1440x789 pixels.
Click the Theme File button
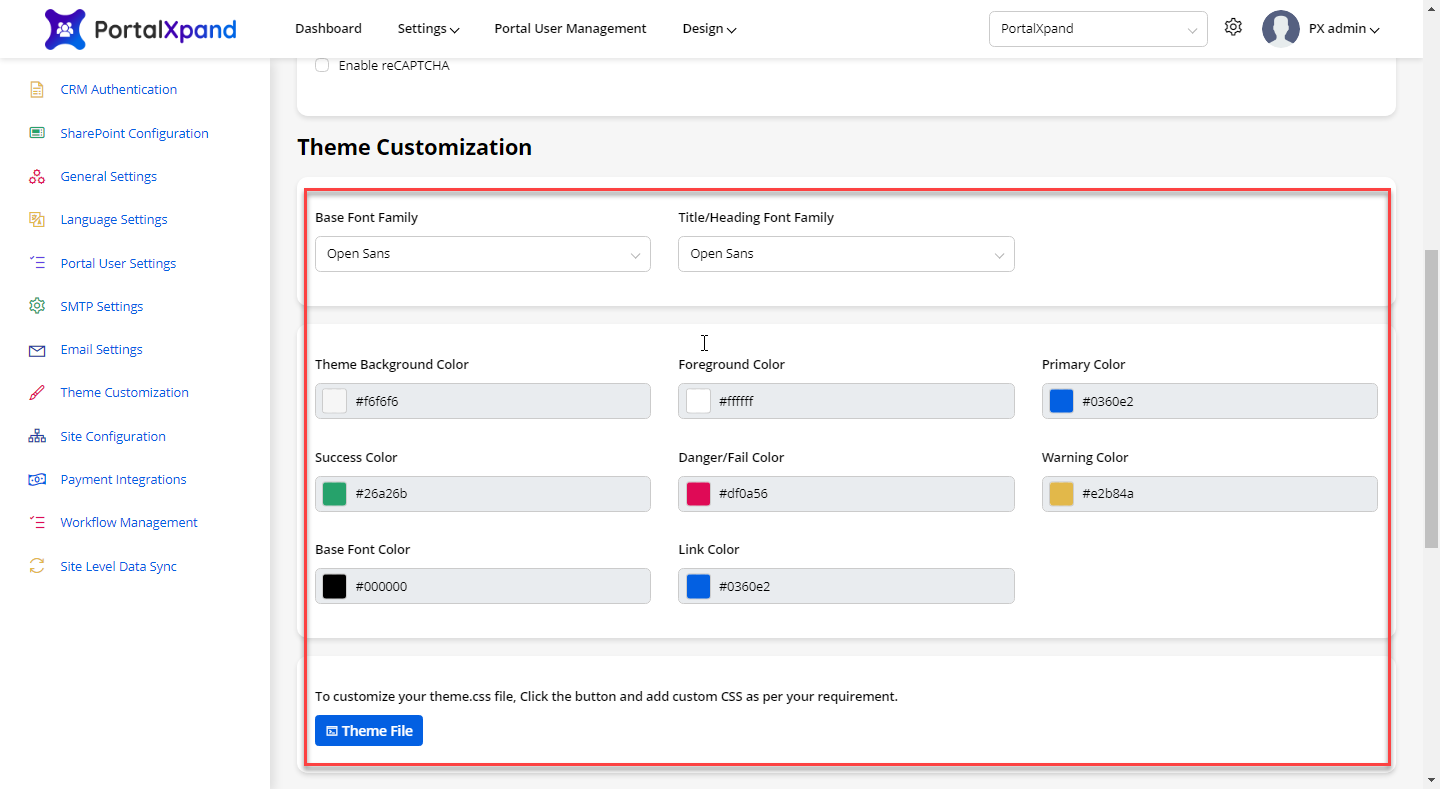[369, 731]
